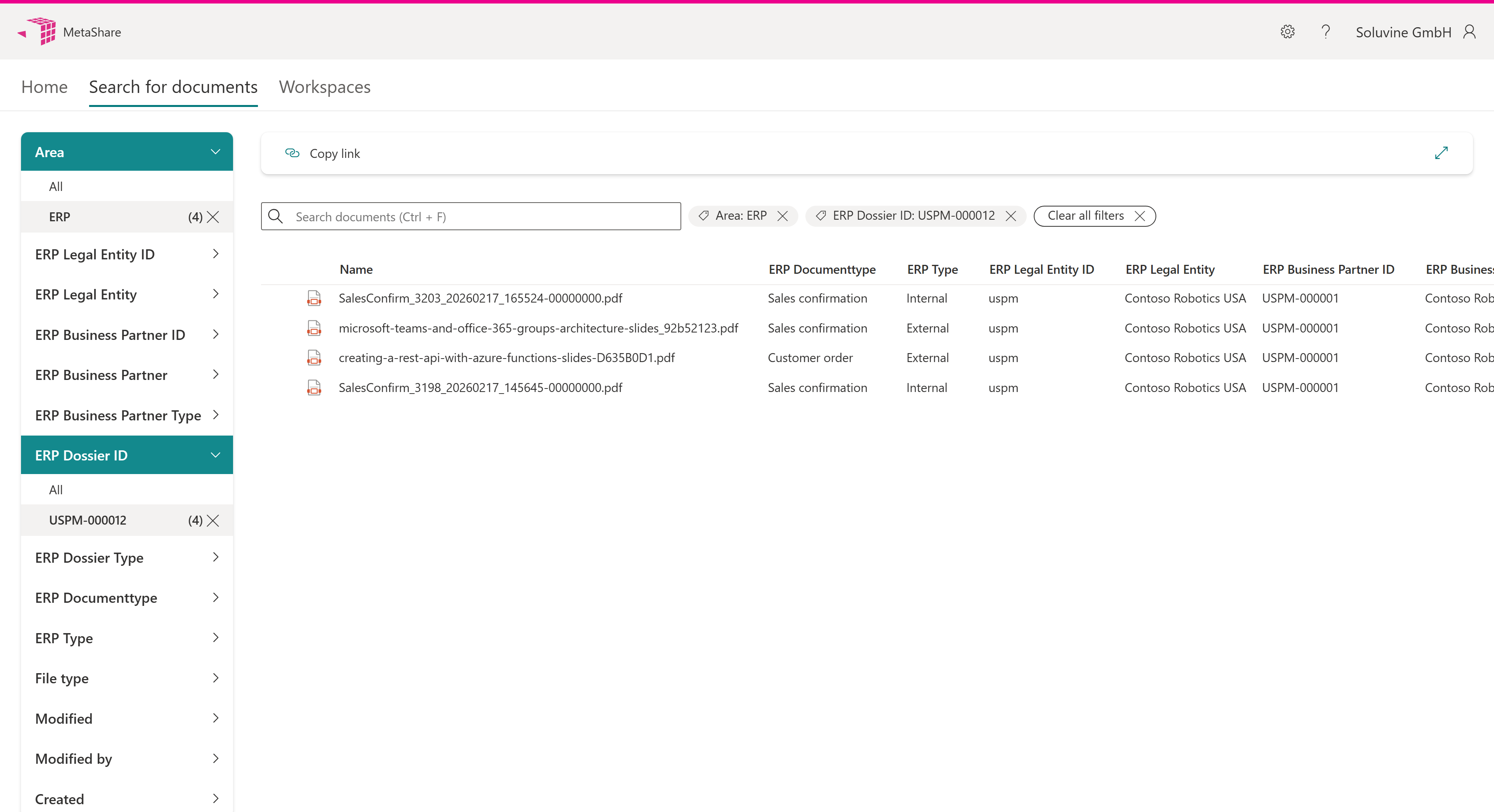
Task: Remove the Area: ERP filter chip
Action: pyautogui.click(x=782, y=216)
